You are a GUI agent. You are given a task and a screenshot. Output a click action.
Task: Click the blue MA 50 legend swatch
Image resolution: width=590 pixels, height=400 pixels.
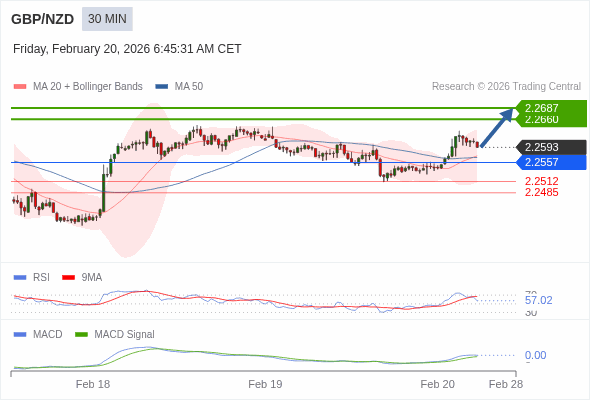point(162,87)
